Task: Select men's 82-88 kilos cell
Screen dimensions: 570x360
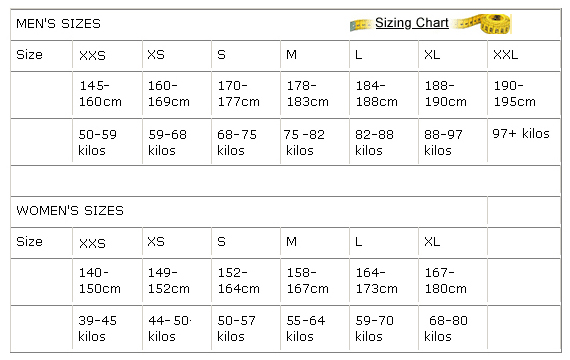Action: coord(374,143)
